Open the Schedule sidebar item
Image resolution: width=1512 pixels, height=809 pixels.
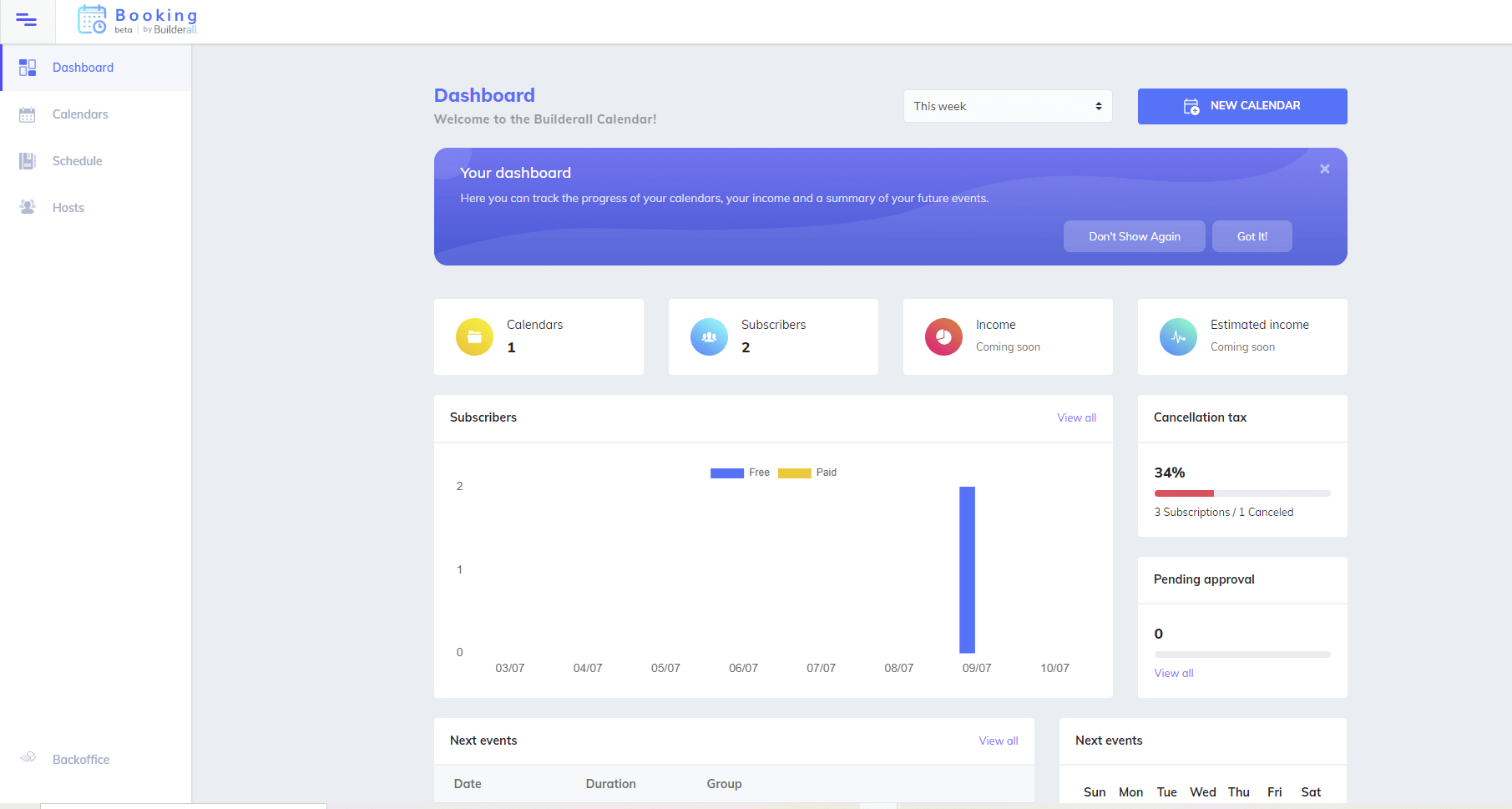[77, 161]
